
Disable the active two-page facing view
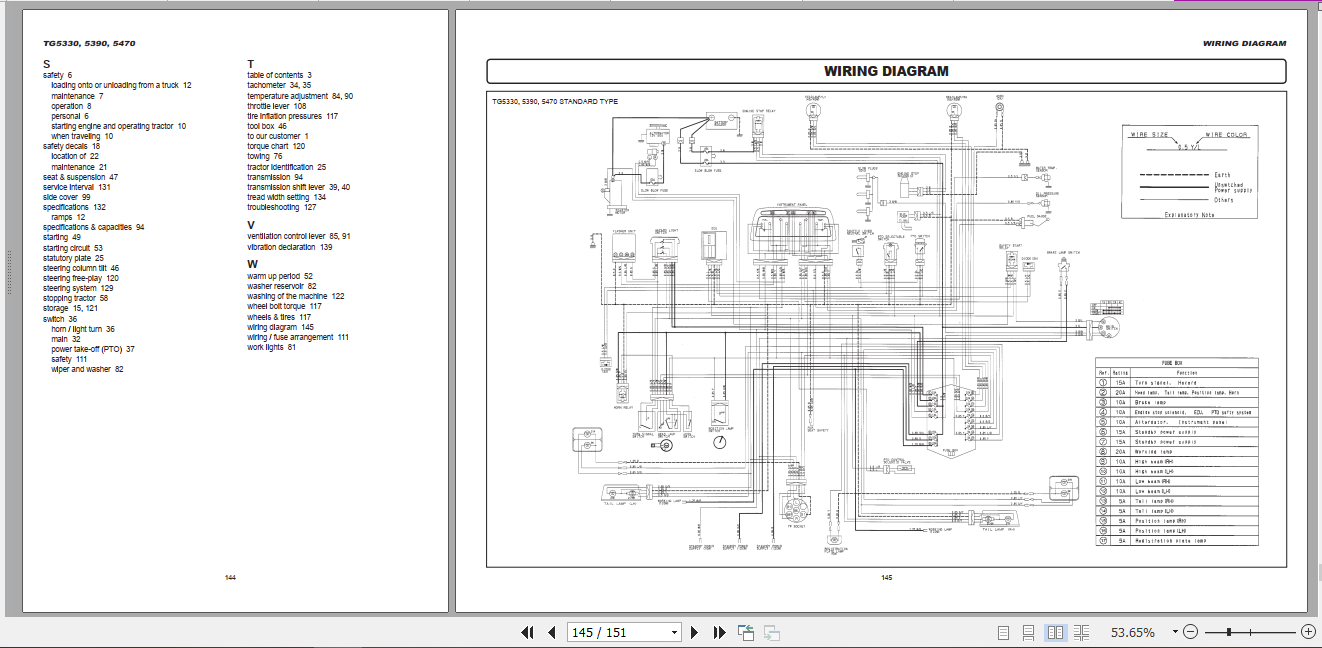coord(1055,632)
